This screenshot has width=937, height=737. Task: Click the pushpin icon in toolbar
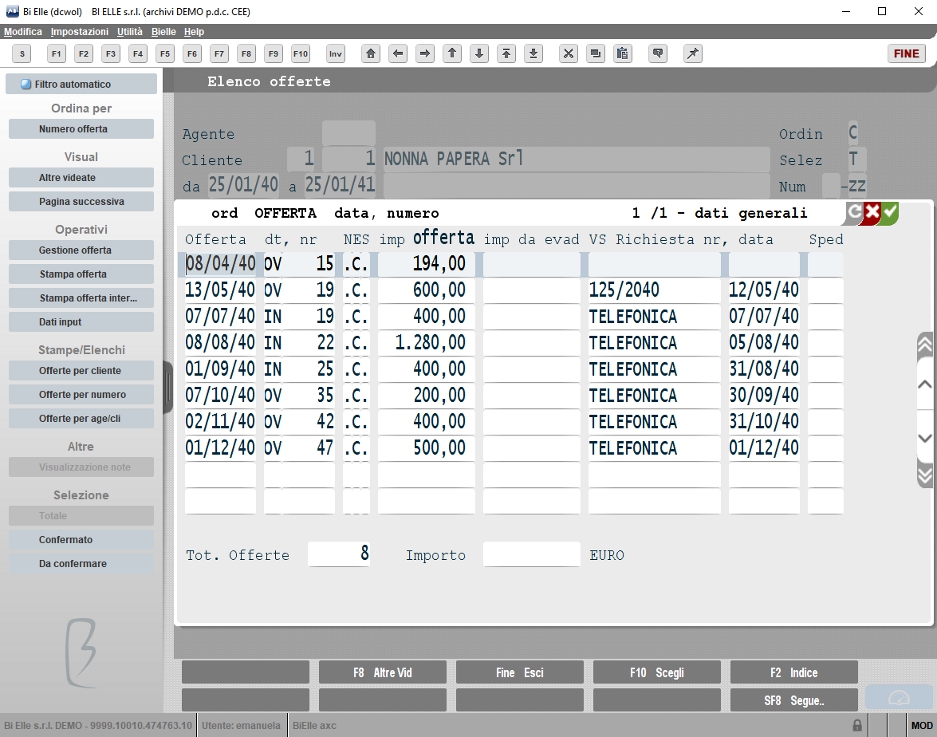pos(693,54)
